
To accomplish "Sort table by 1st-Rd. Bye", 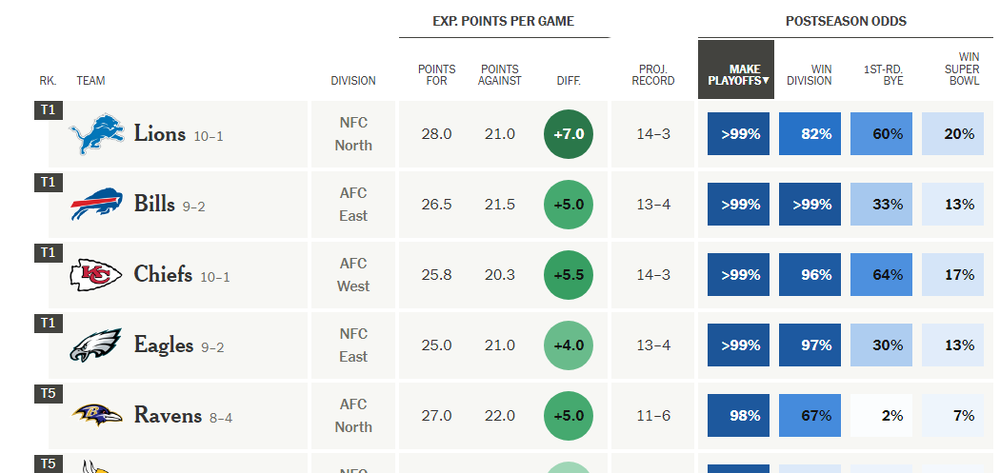I will tap(883, 75).
